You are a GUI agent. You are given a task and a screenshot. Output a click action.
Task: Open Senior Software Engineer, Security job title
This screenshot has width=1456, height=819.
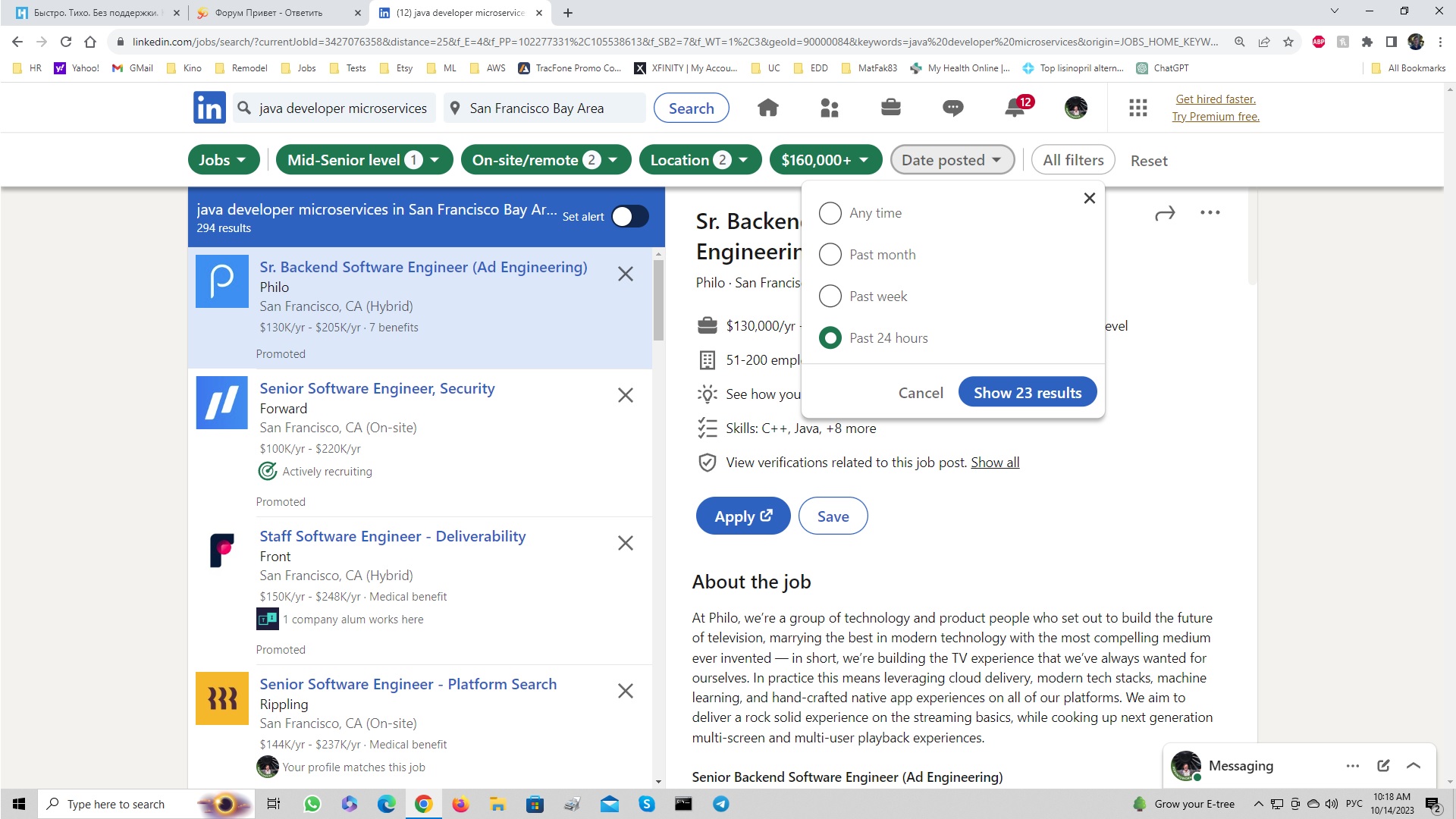[x=377, y=388]
